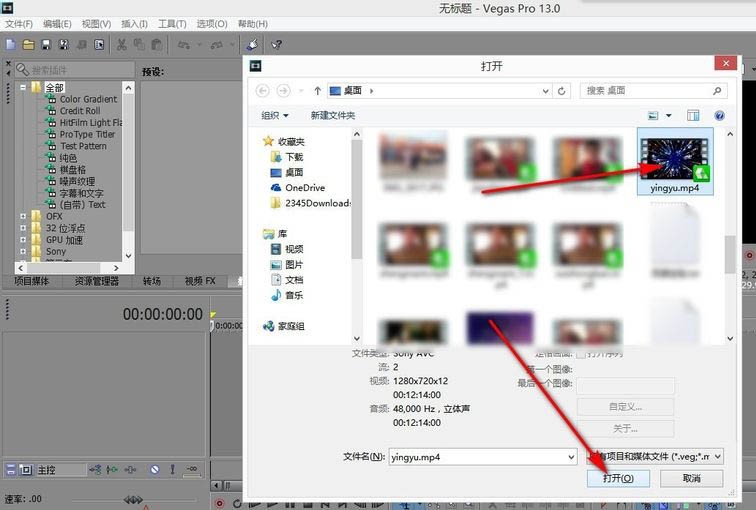Open the Properties toolbar icon

point(99,45)
